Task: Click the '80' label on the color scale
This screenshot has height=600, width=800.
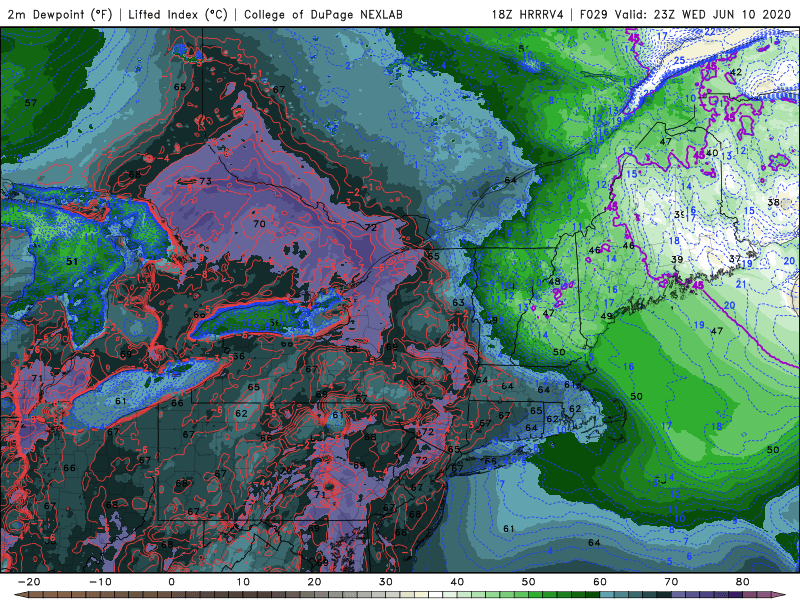Action: click(743, 582)
